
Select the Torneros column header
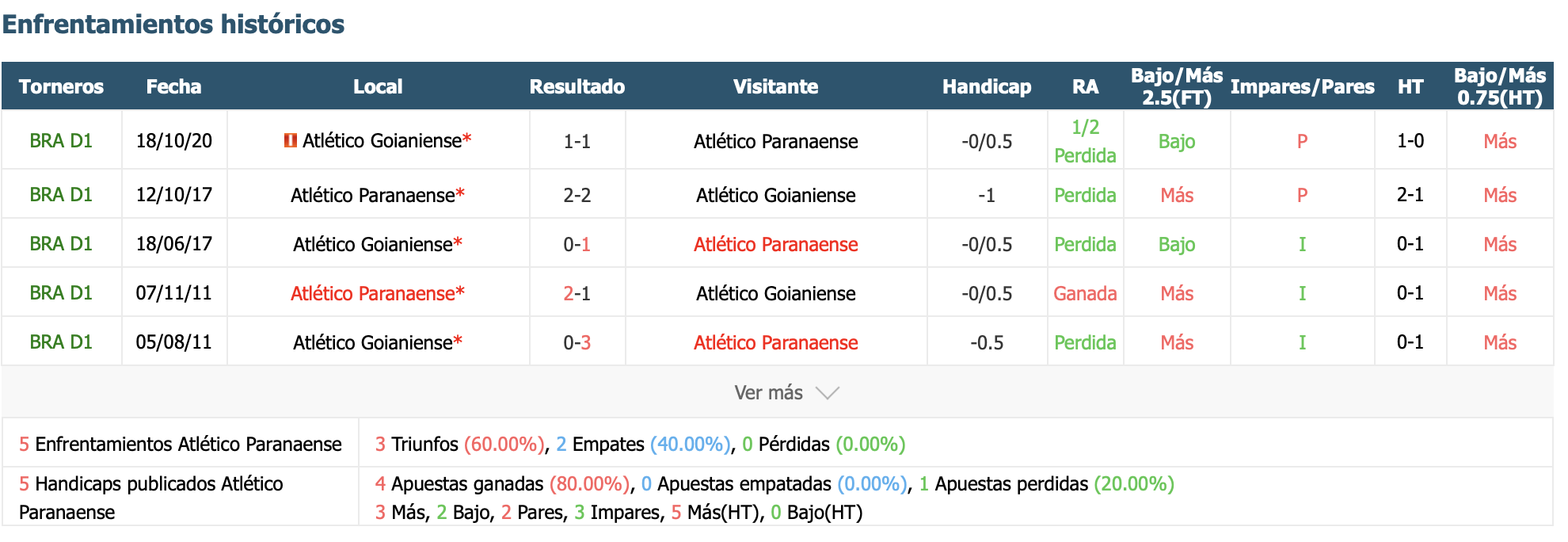point(61,86)
